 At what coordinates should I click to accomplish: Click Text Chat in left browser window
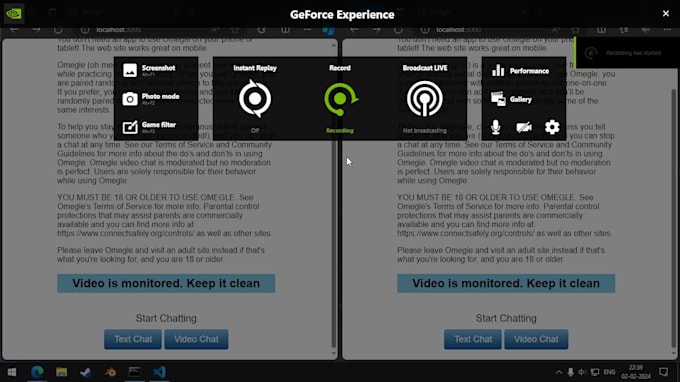[133, 339]
